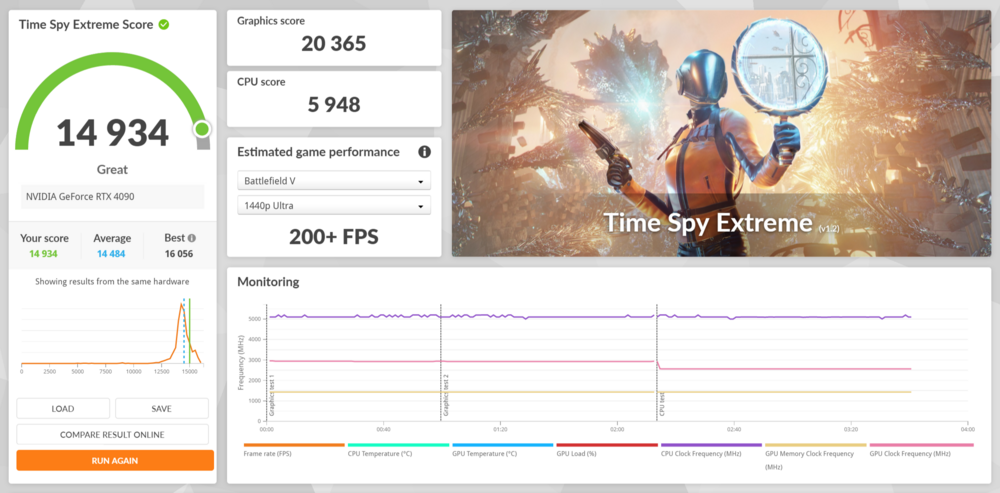Expand the 1440p Ultra resolution dropdown

coord(334,205)
